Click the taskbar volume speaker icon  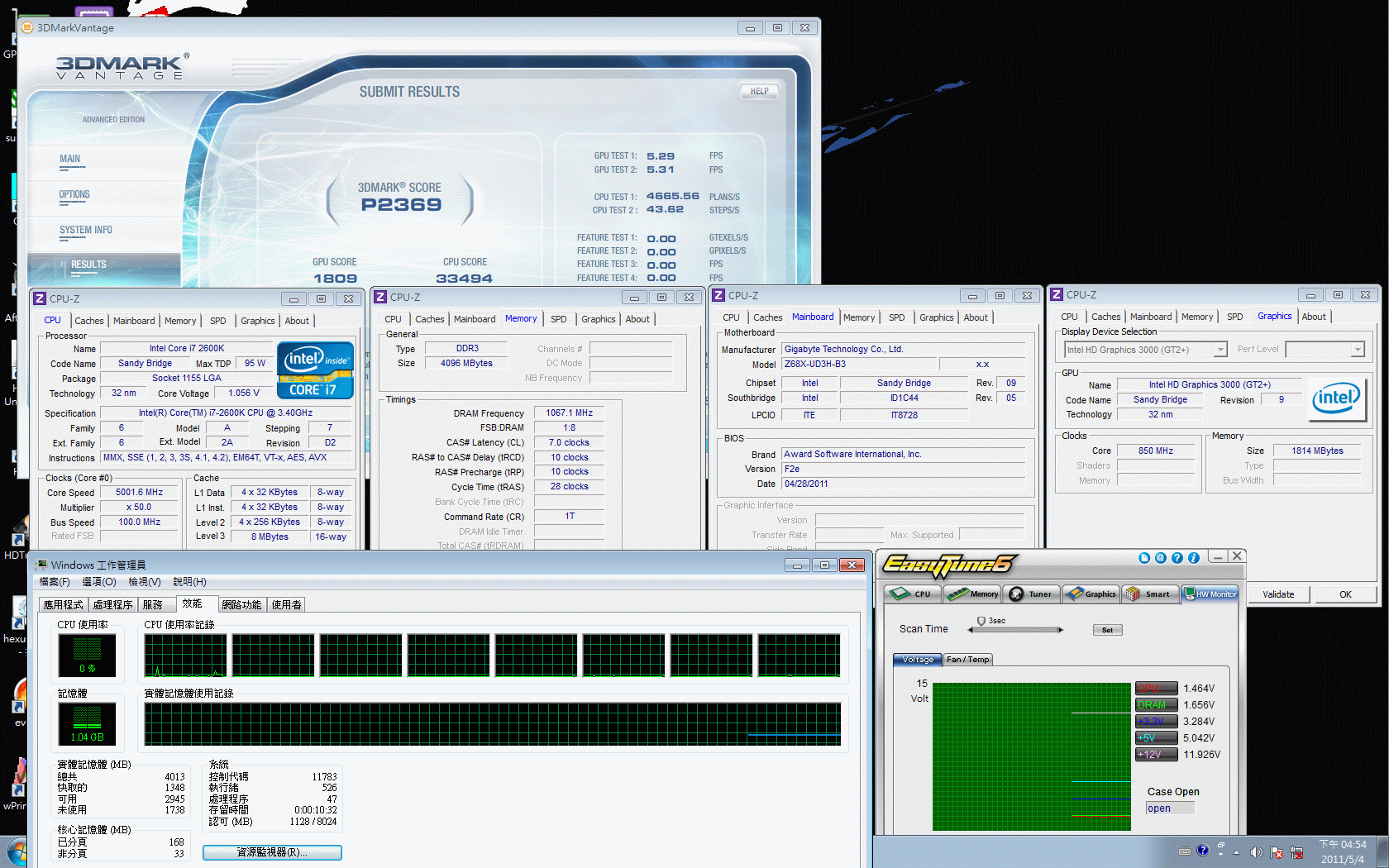click(1256, 852)
